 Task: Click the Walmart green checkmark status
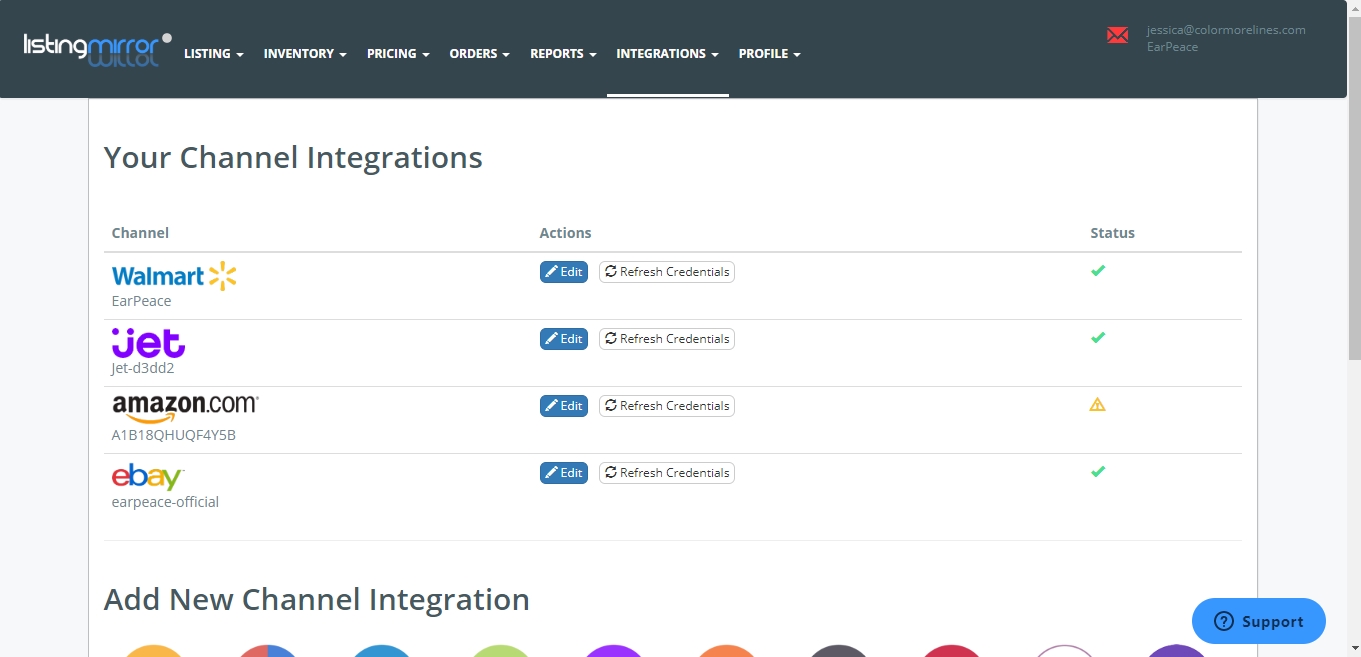tap(1097, 271)
